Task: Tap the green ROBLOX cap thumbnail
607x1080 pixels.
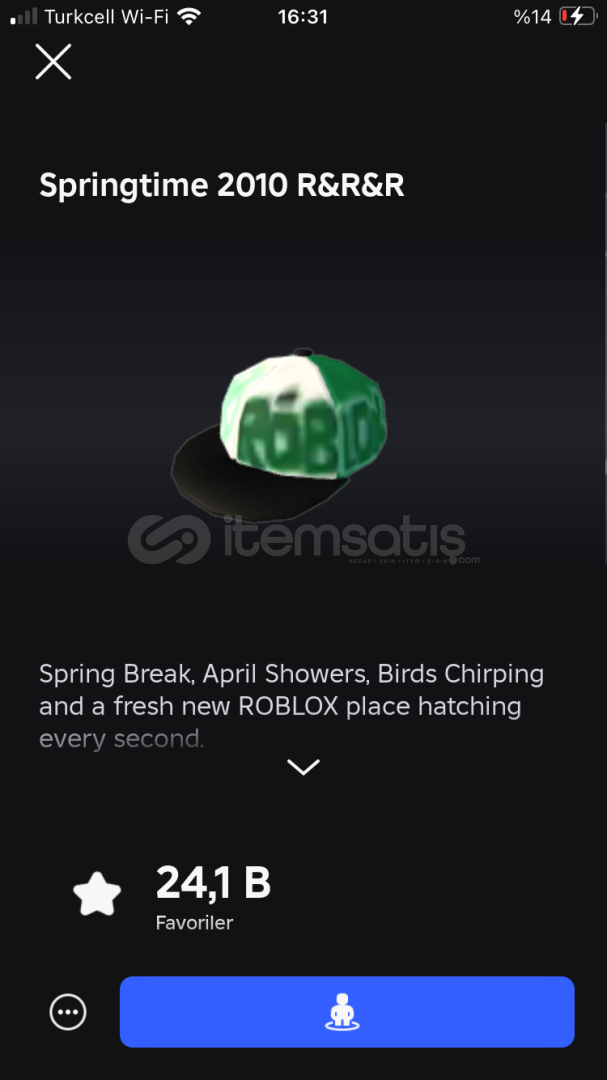Action: (280, 432)
